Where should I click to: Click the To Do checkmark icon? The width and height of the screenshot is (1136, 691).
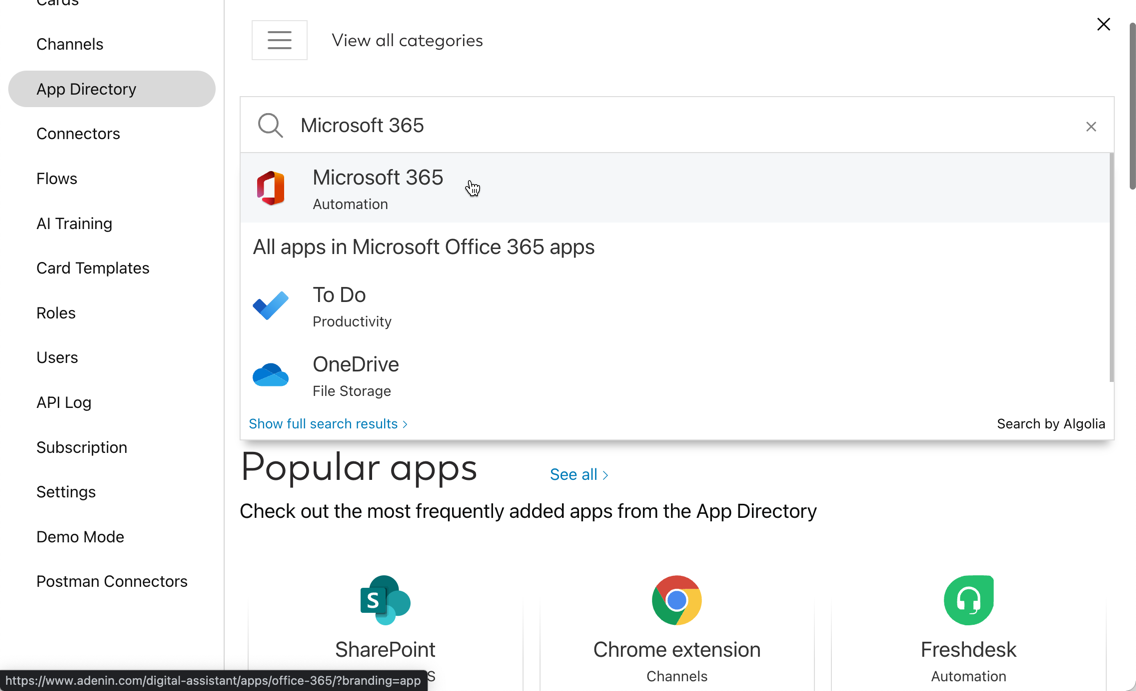click(x=271, y=306)
